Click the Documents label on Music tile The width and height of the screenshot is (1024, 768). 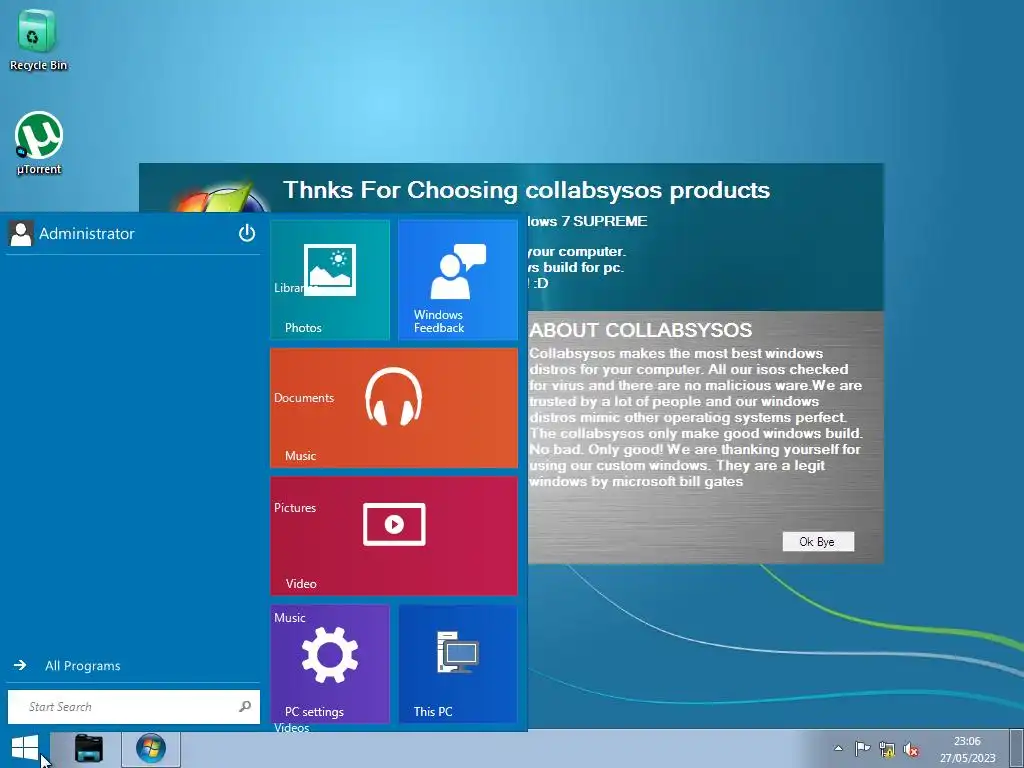(x=304, y=398)
